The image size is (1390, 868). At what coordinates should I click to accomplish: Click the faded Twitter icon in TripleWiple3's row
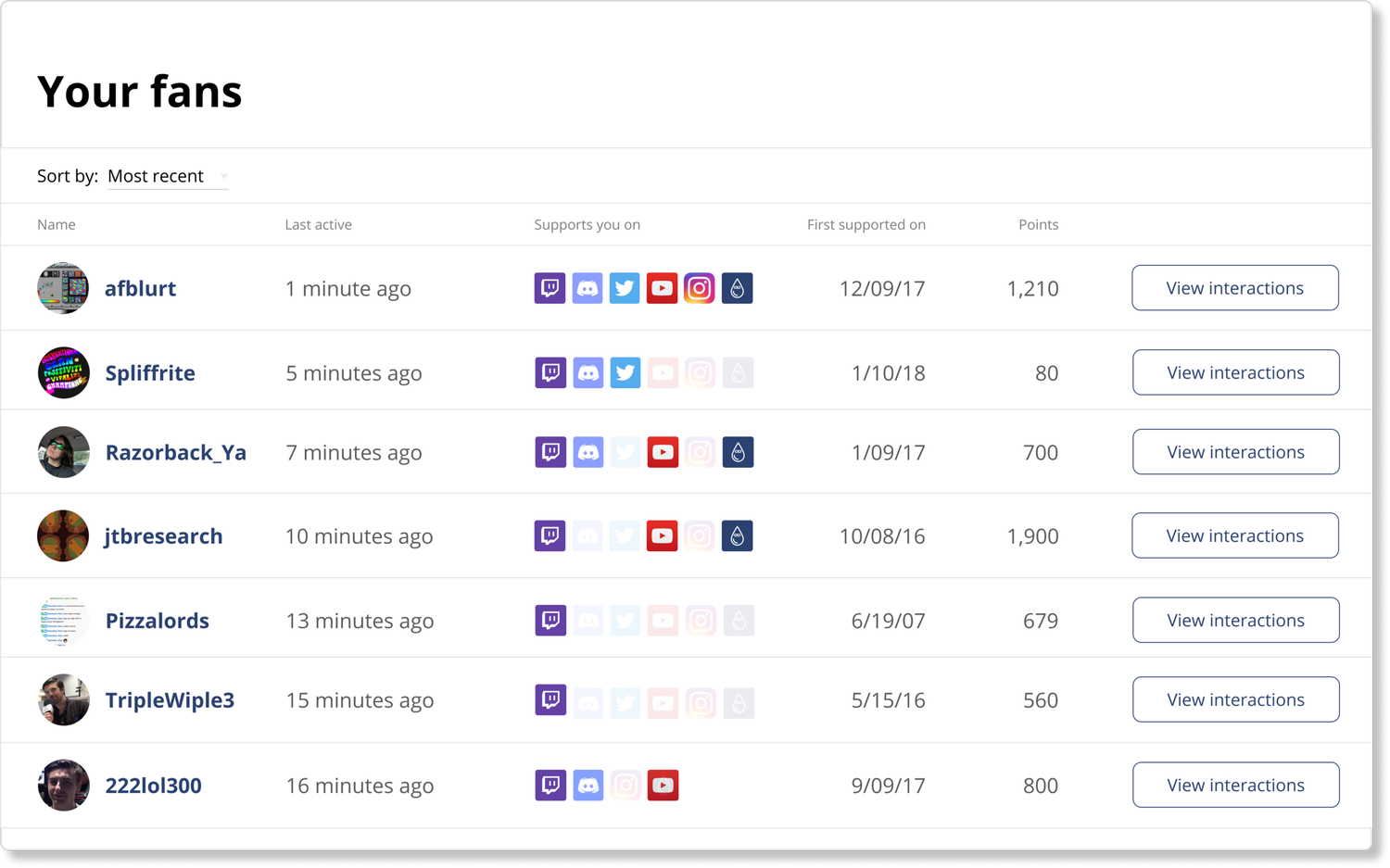(x=625, y=702)
